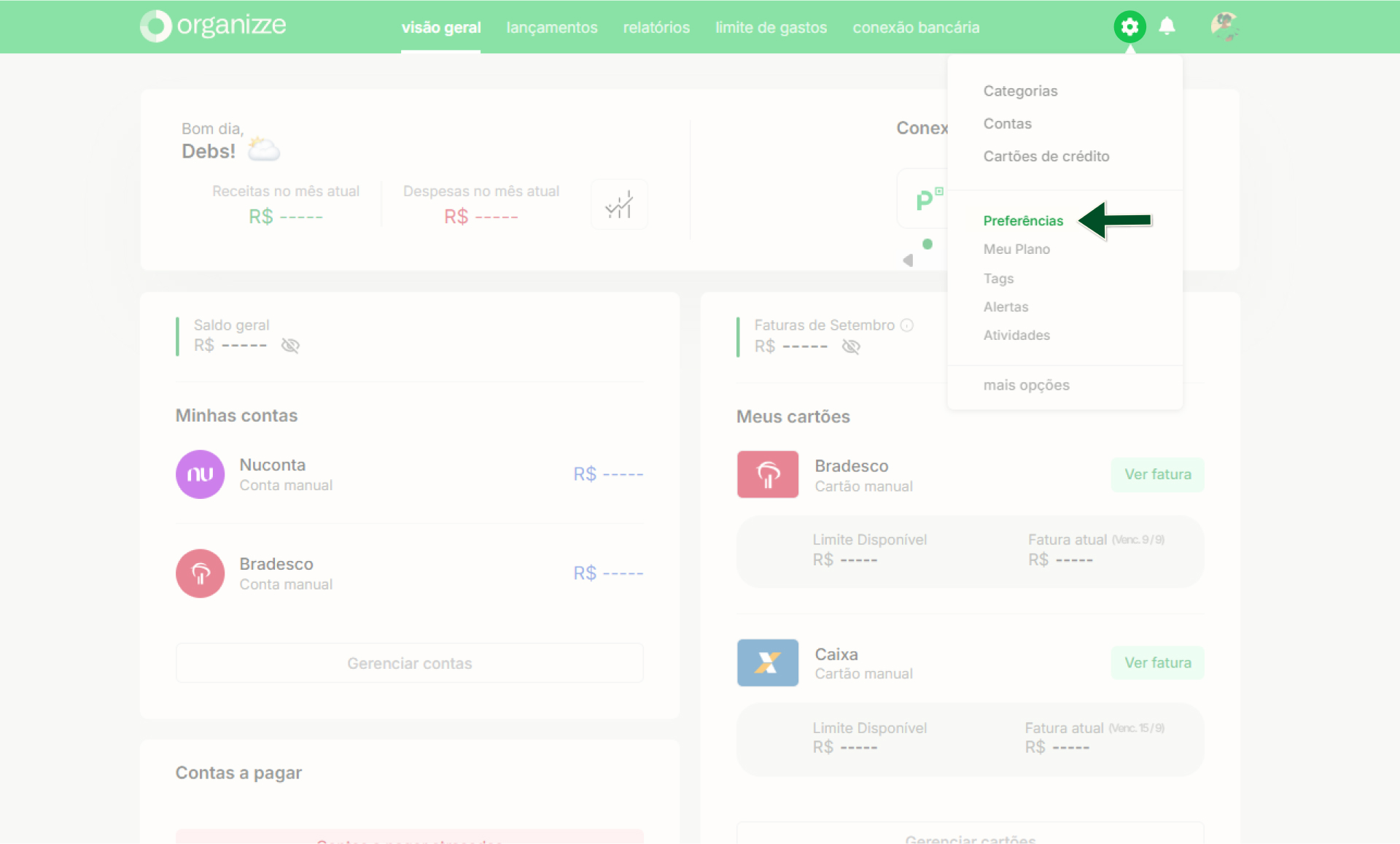This screenshot has height=844, width=1400.
Task: Open conexão bancária tab
Action: [916, 28]
